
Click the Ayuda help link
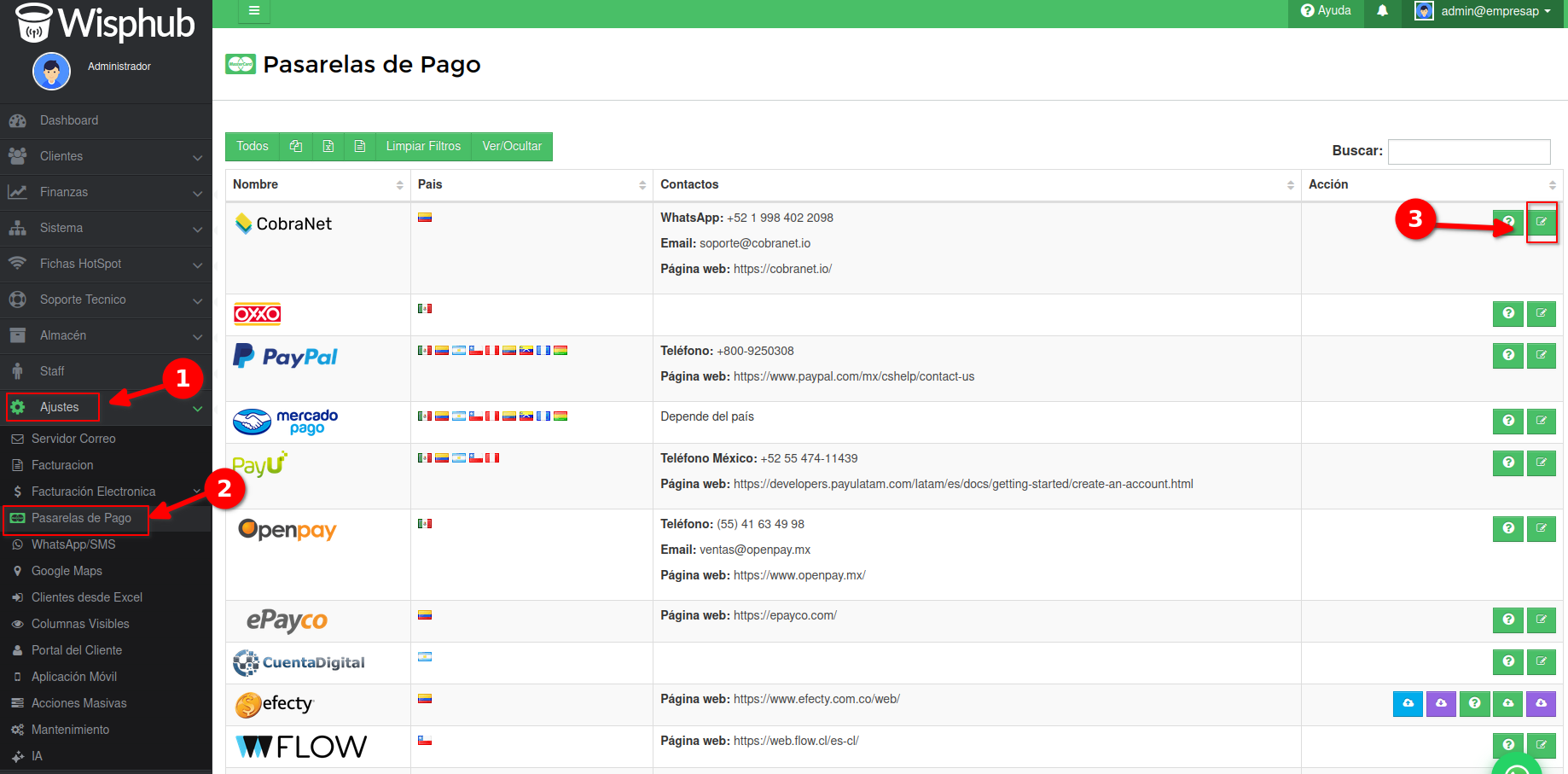click(1326, 11)
